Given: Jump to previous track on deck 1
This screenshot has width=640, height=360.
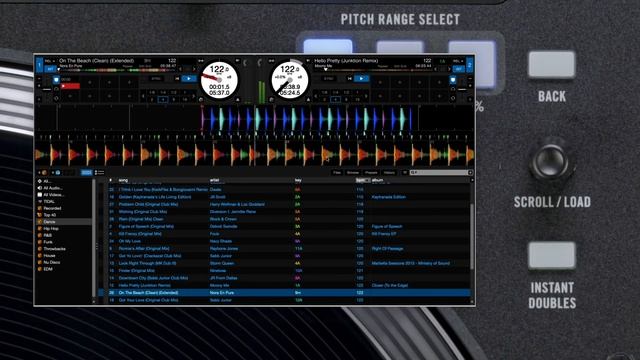Looking at the screenshot, I should 177,78.
